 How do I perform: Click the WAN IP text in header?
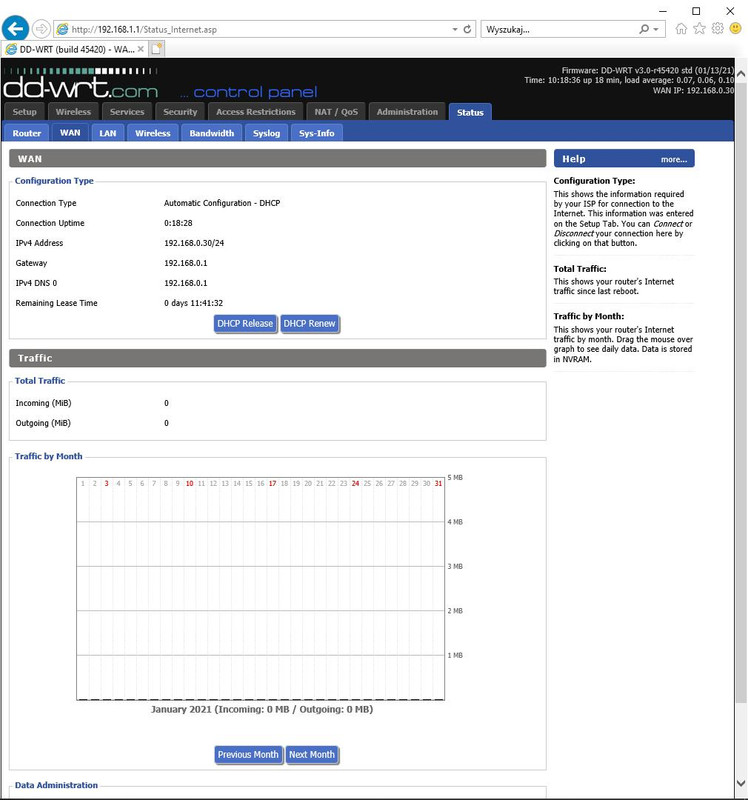(x=693, y=90)
